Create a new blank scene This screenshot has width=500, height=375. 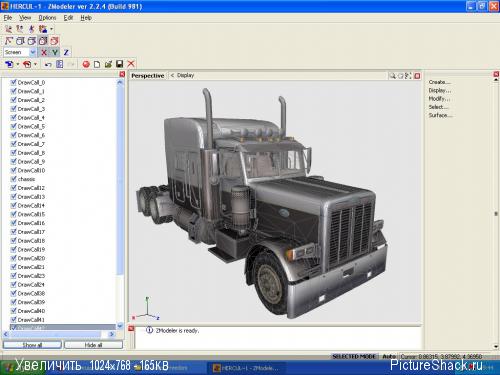point(97,64)
